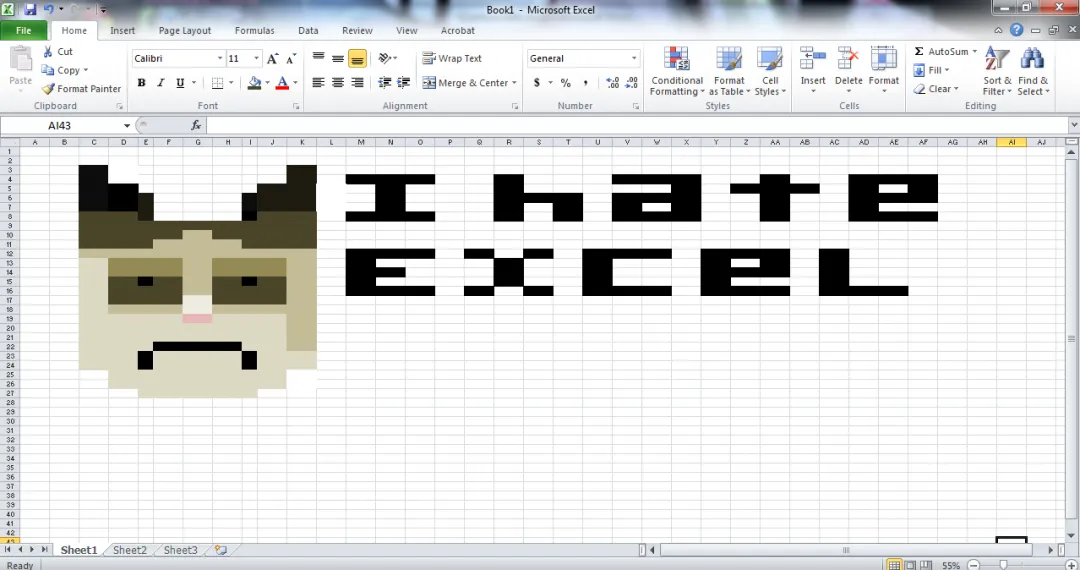Open the Calibri font name dropdown
Viewport: 1080px width, 570px height.
(x=220, y=59)
